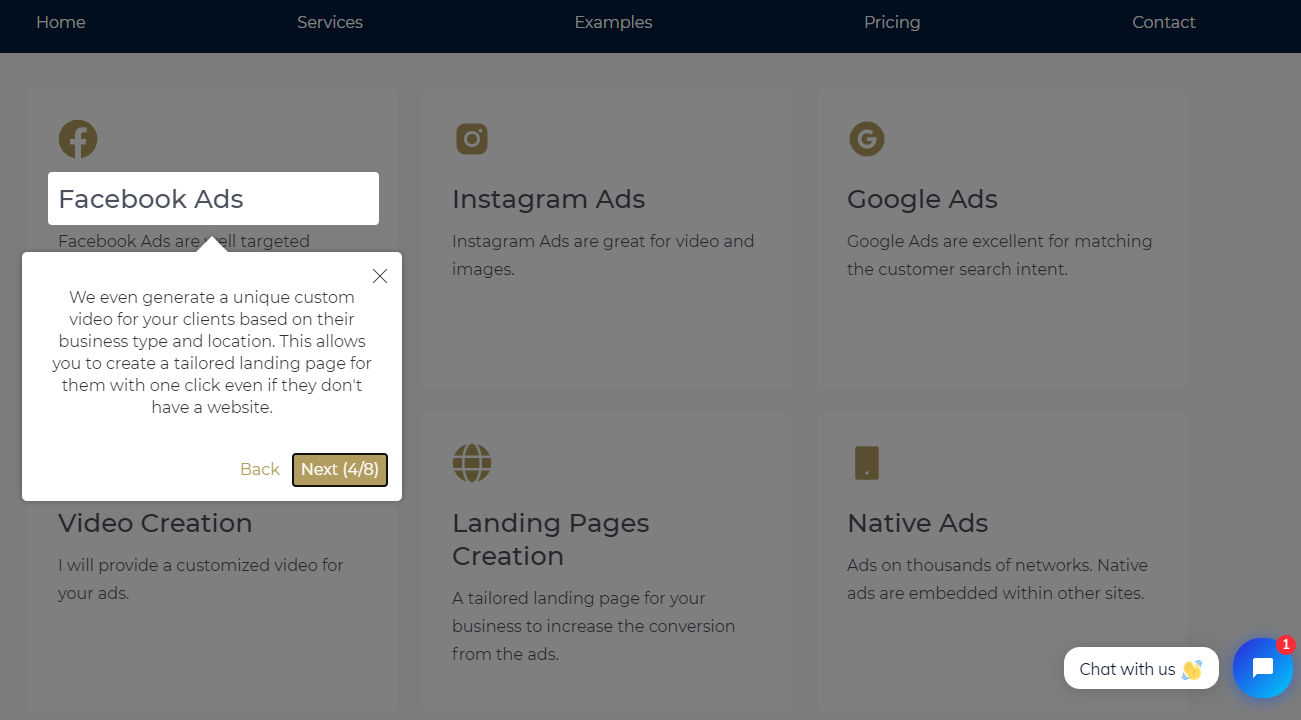Click the globe icon above Landing Pages Creation
The height and width of the screenshot is (720, 1301).
tap(472, 463)
